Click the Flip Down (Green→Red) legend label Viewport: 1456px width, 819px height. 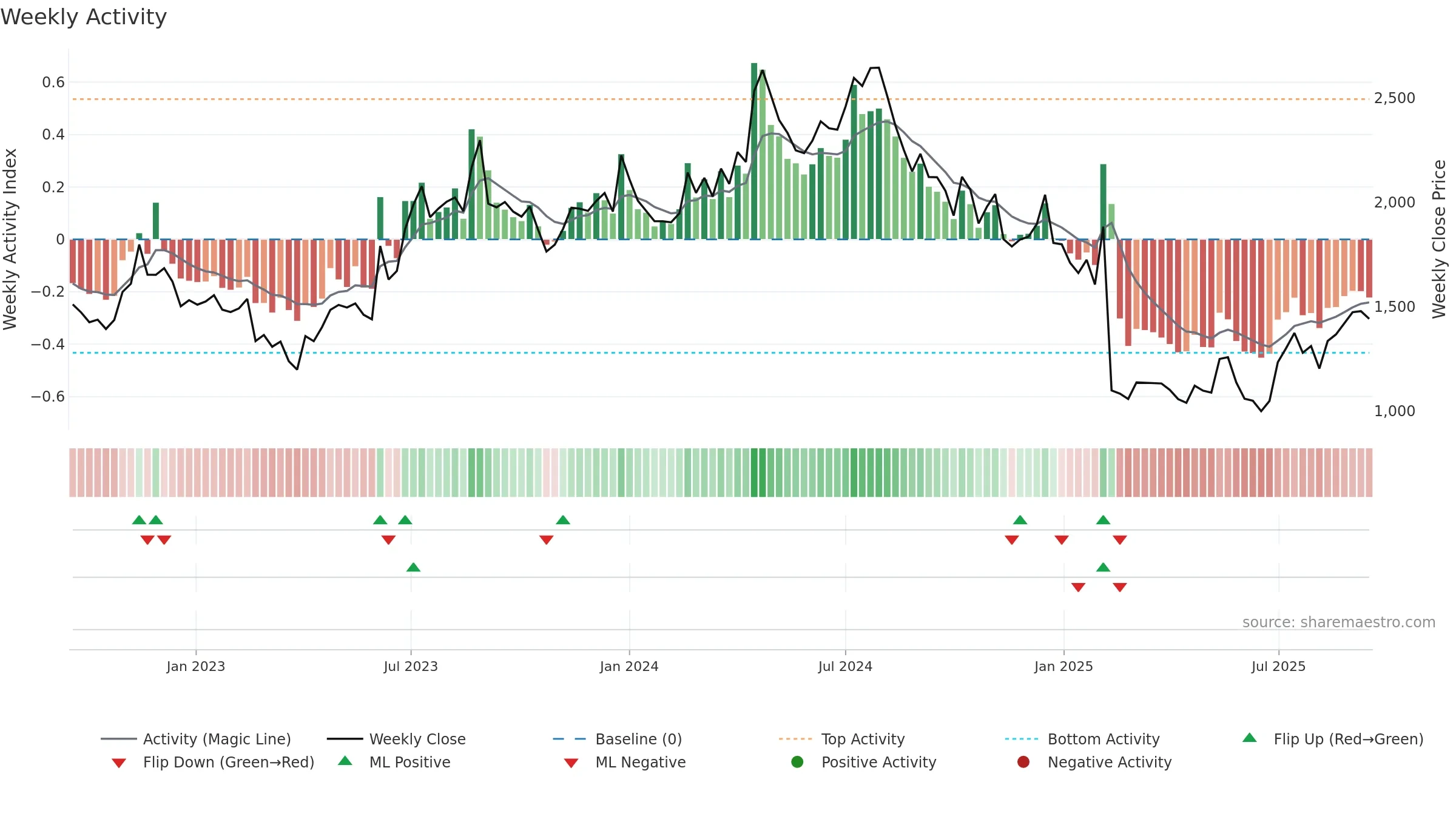(229, 762)
